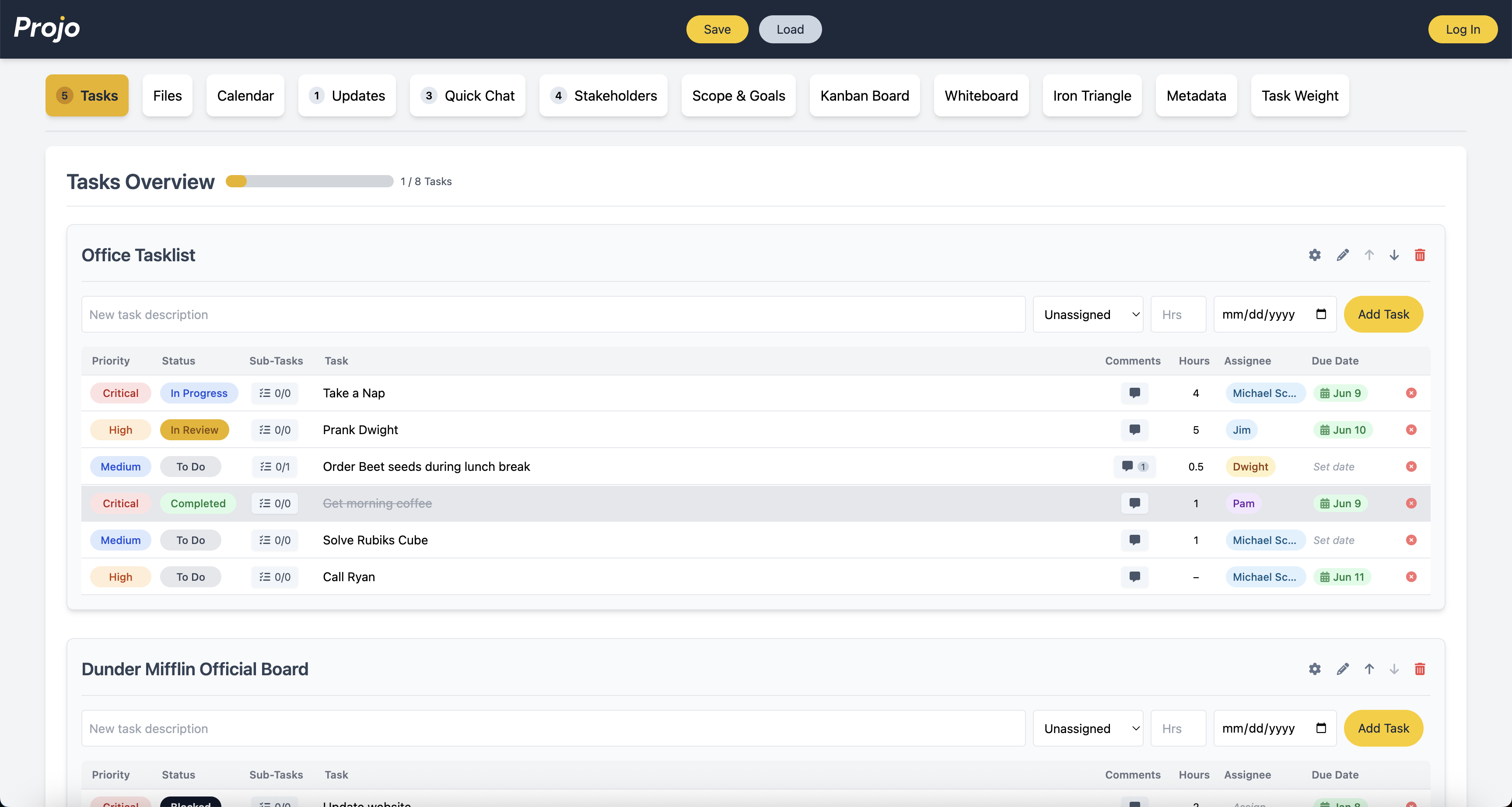Remove the Order Beet seeds task
This screenshot has width=1512, height=807.
click(x=1411, y=467)
